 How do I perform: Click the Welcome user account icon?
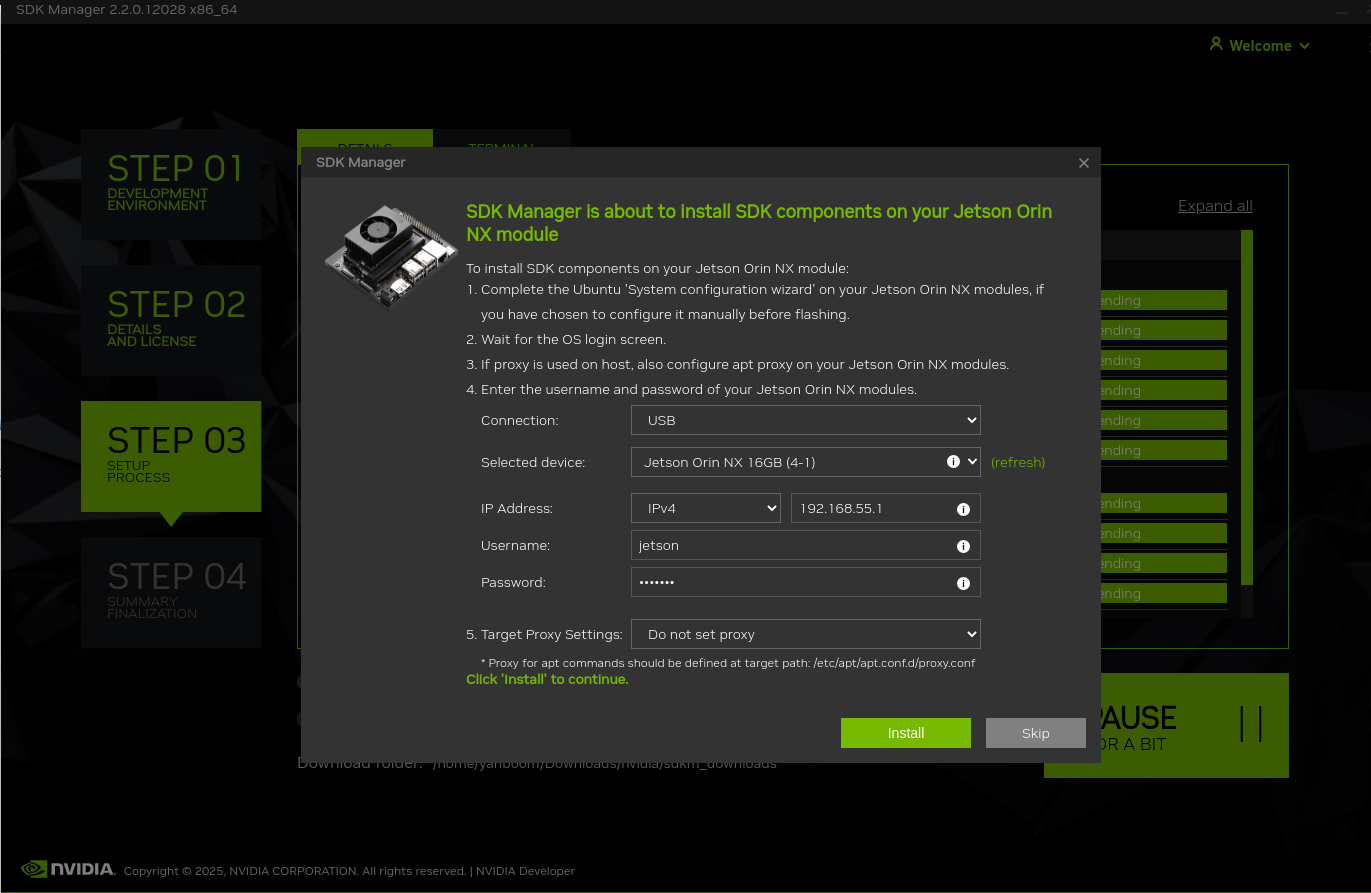point(1216,45)
